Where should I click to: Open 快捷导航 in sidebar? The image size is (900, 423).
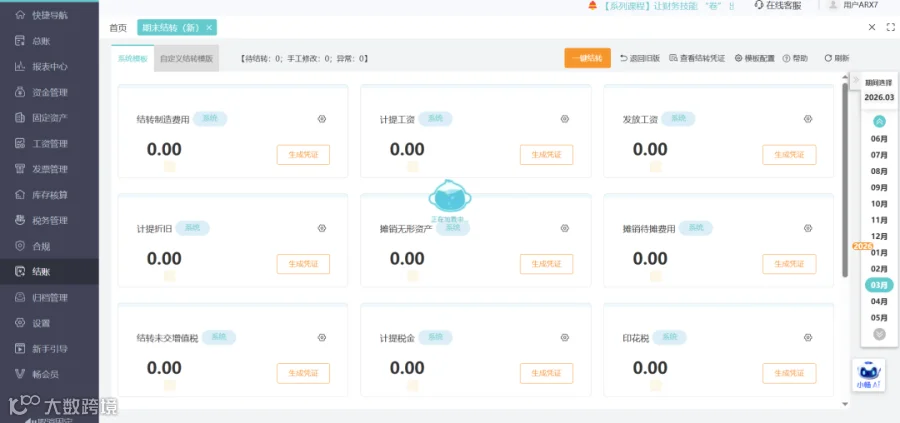pyautogui.click(x=49, y=15)
